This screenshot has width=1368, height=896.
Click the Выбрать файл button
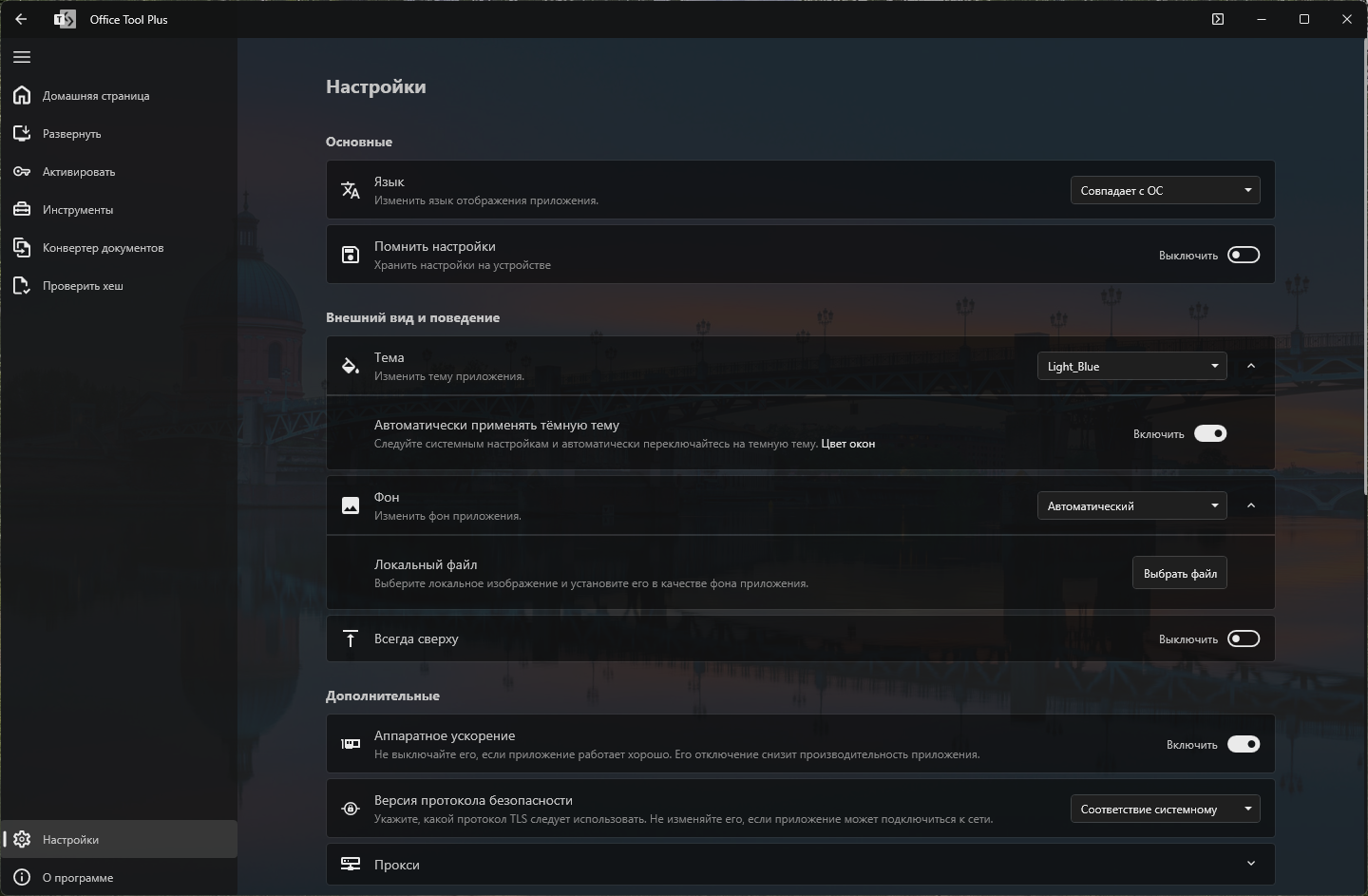click(x=1180, y=573)
